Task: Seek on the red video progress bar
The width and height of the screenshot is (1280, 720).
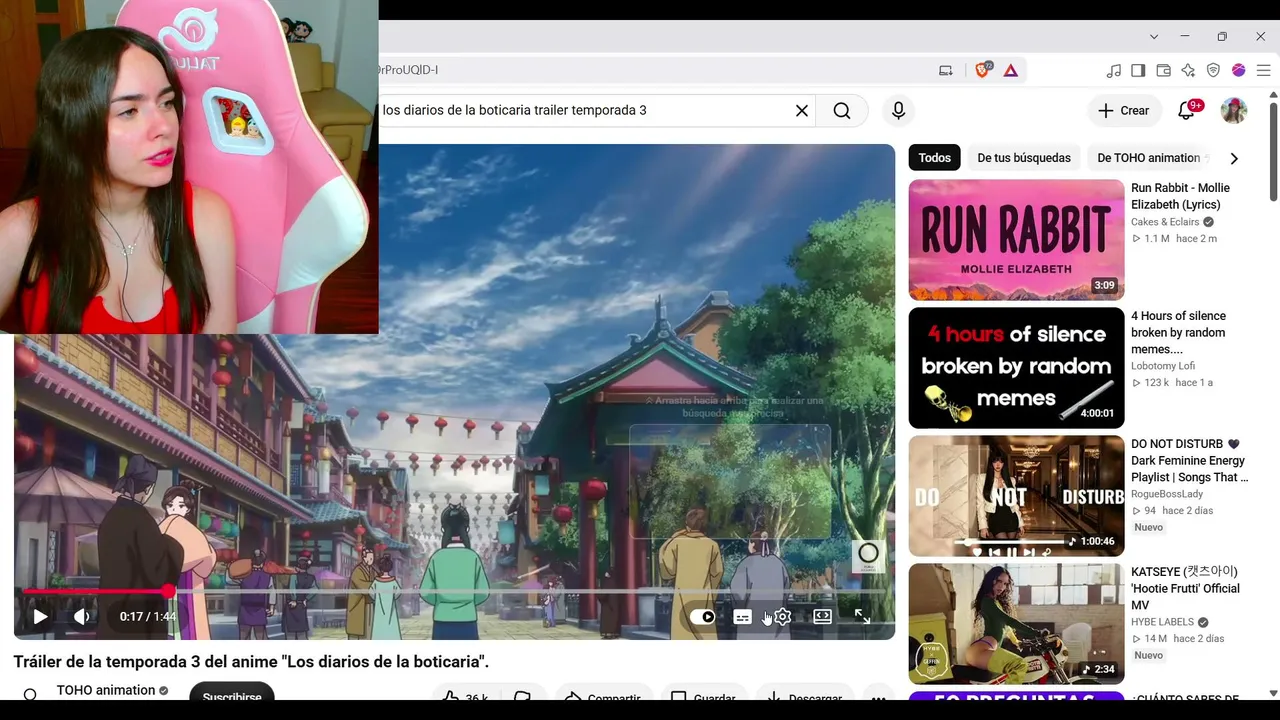Action: click(454, 592)
